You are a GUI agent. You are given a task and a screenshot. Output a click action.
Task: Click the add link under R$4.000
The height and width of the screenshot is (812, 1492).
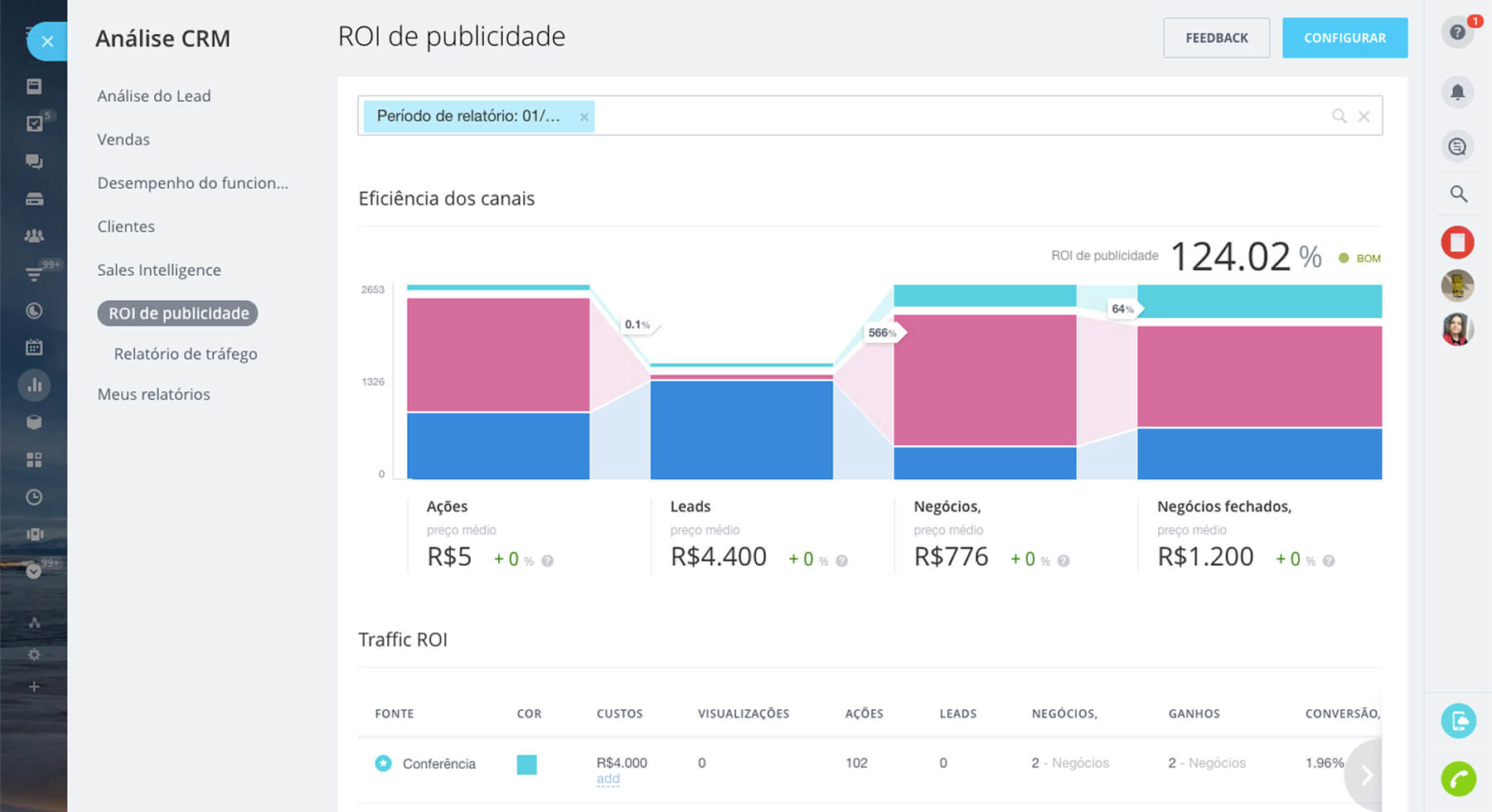pos(608,779)
